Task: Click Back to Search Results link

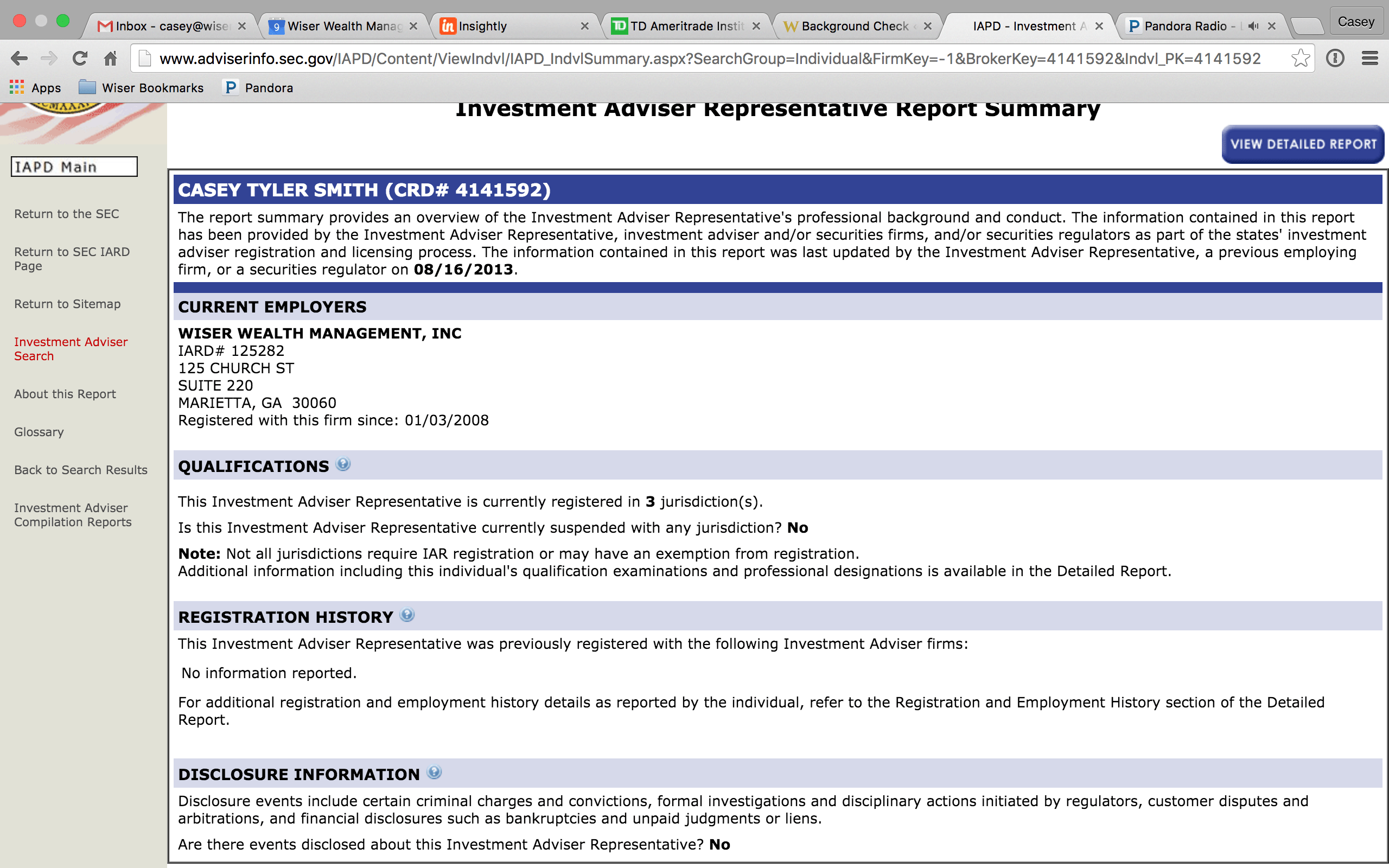Action: coord(81,470)
